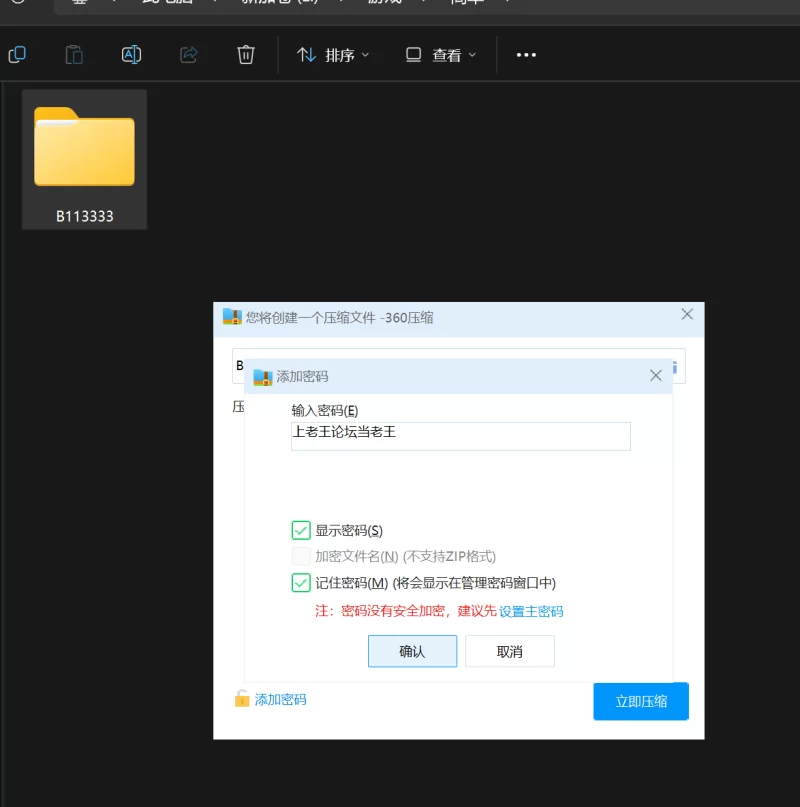800x807 pixels.
Task: Click the 立即压缩 button
Action: tap(641, 701)
